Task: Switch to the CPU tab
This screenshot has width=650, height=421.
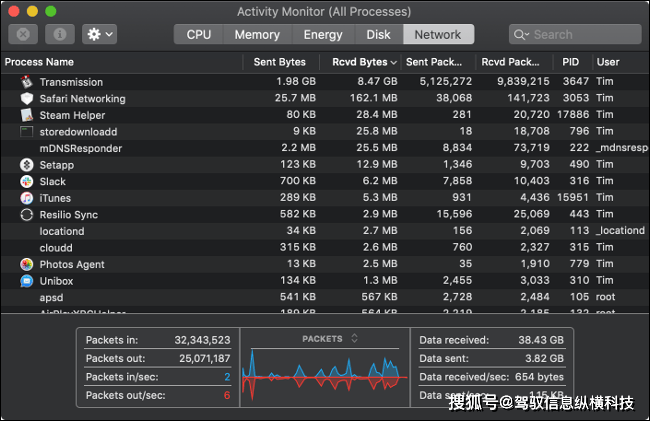Action: (x=199, y=34)
